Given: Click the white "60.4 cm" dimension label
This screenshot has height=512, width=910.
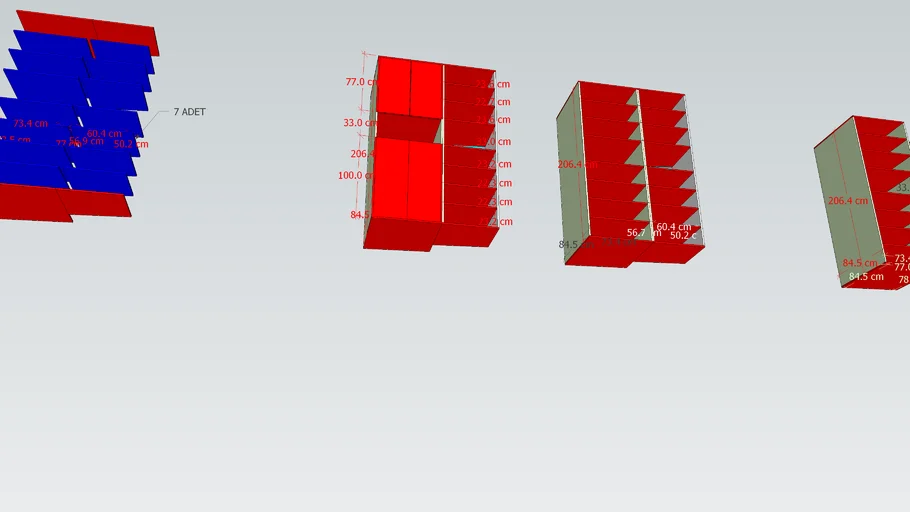Looking at the screenshot, I should 673,227.
